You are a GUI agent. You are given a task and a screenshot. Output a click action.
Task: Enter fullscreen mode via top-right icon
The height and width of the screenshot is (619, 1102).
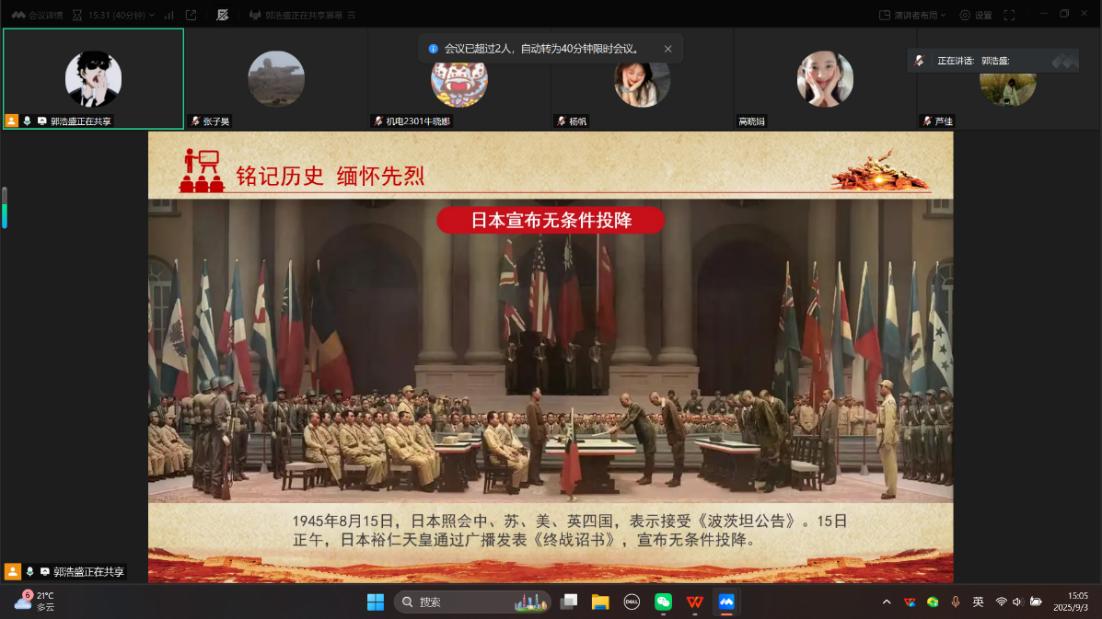(1009, 15)
